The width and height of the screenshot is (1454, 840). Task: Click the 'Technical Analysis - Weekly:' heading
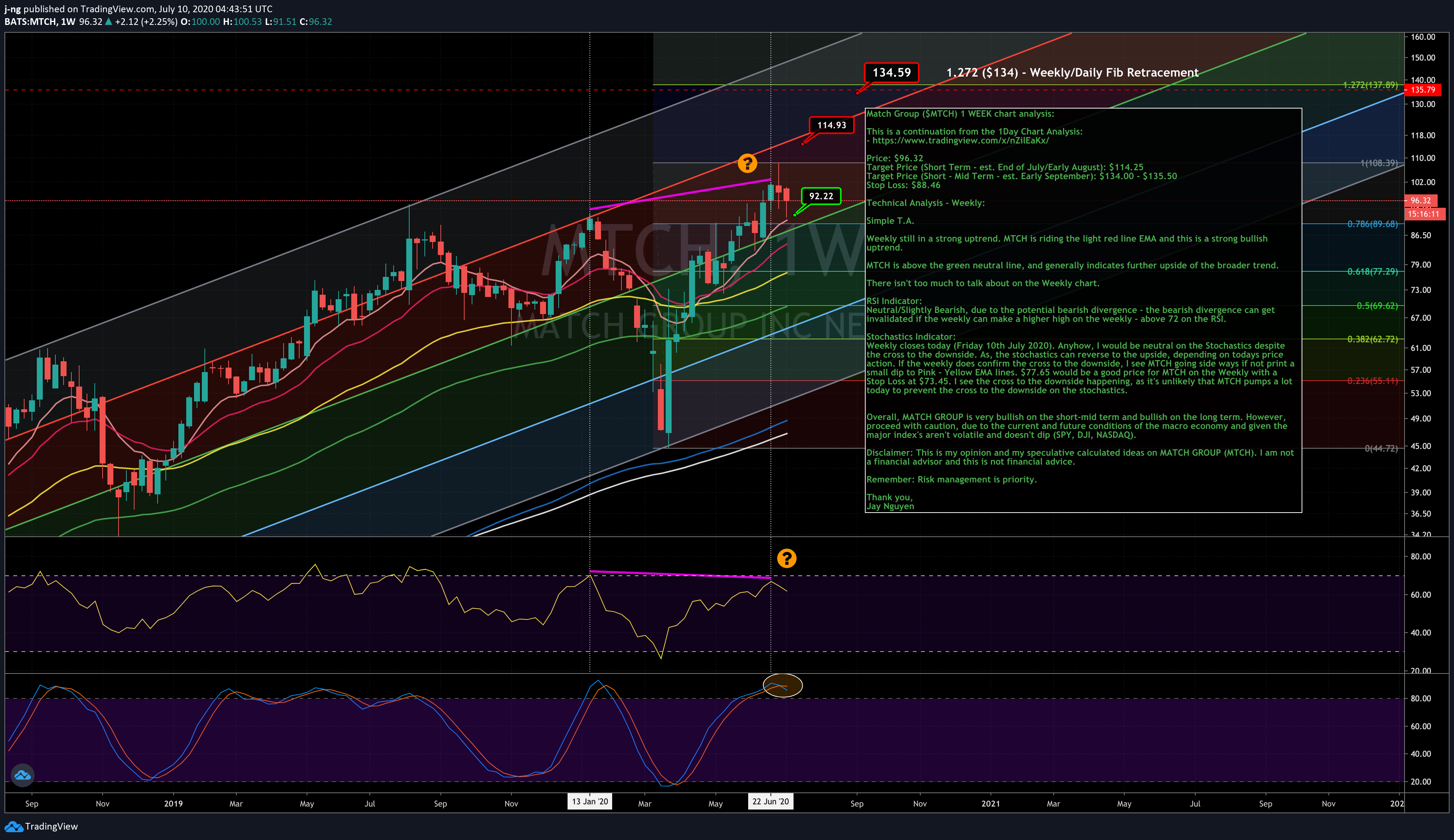(926, 203)
